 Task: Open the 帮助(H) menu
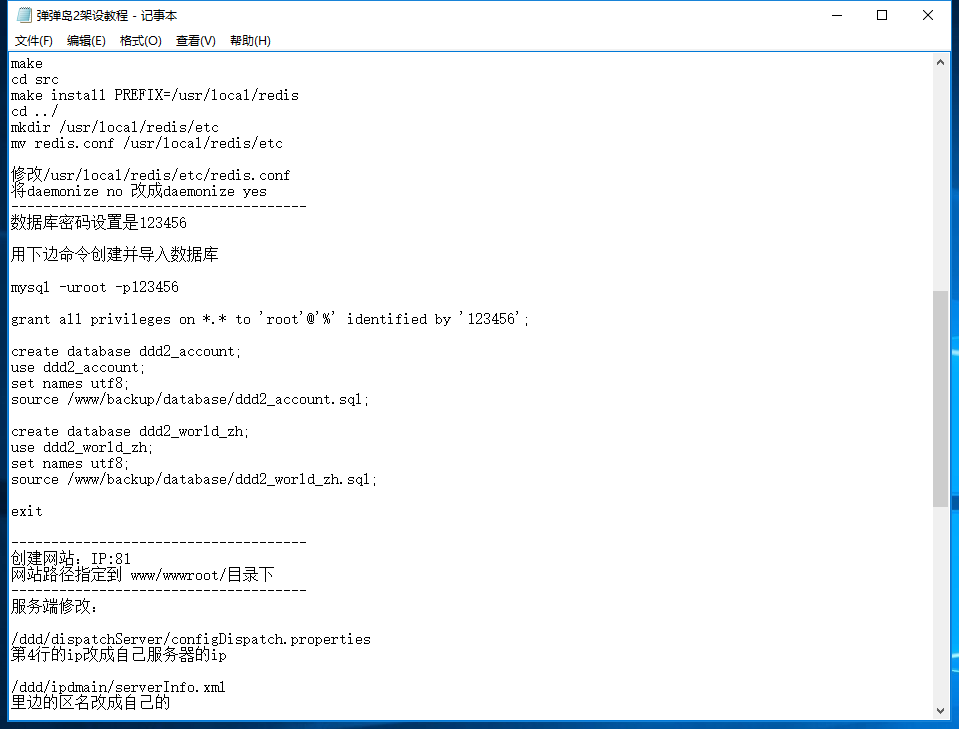[250, 41]
